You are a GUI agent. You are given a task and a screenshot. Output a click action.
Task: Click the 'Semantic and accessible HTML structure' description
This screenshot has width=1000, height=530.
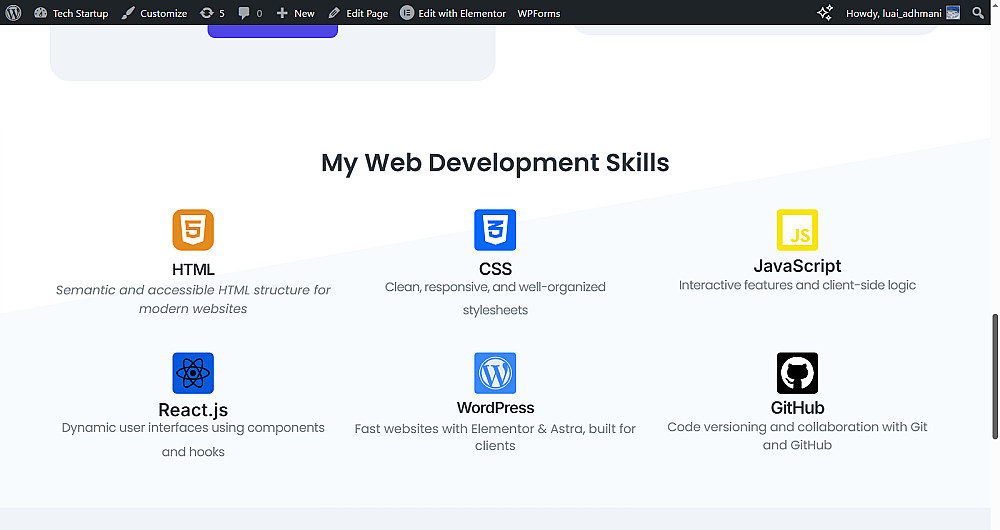[193, 299]
